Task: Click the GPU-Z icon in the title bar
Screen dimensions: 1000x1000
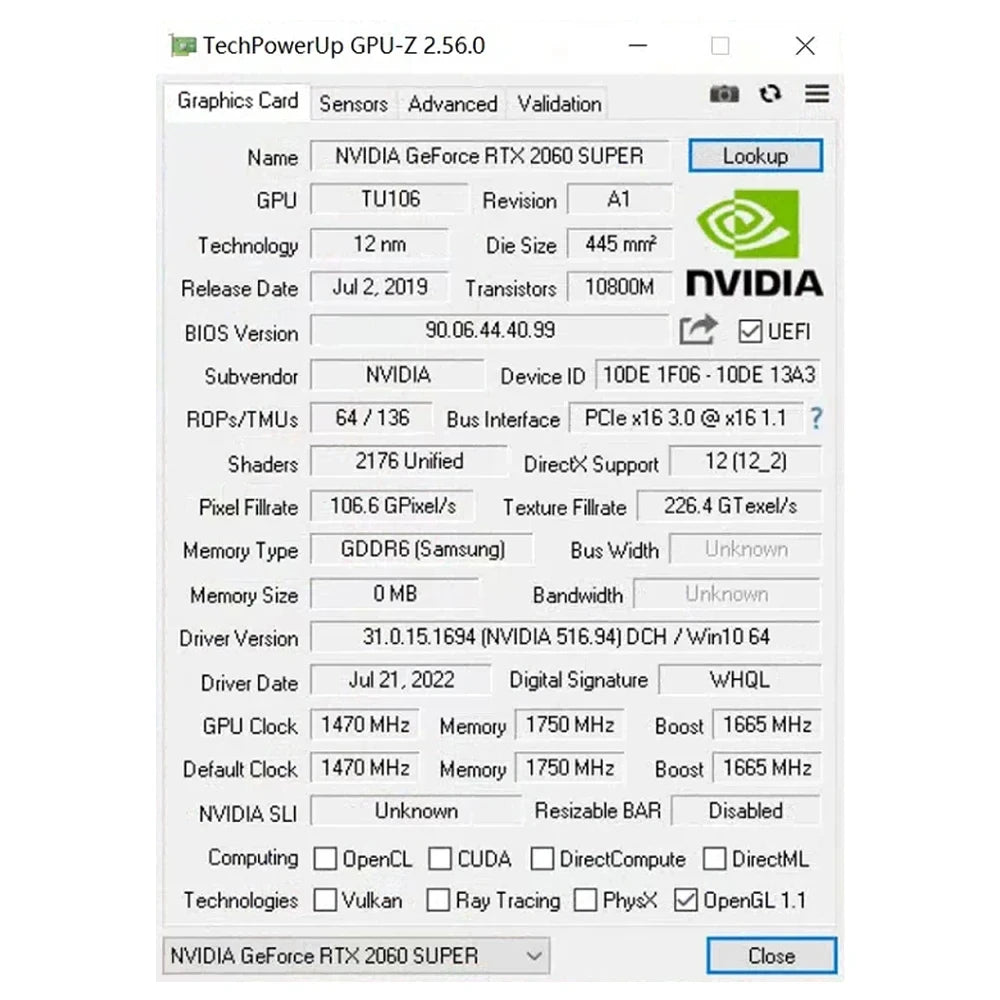Action: 182,45
